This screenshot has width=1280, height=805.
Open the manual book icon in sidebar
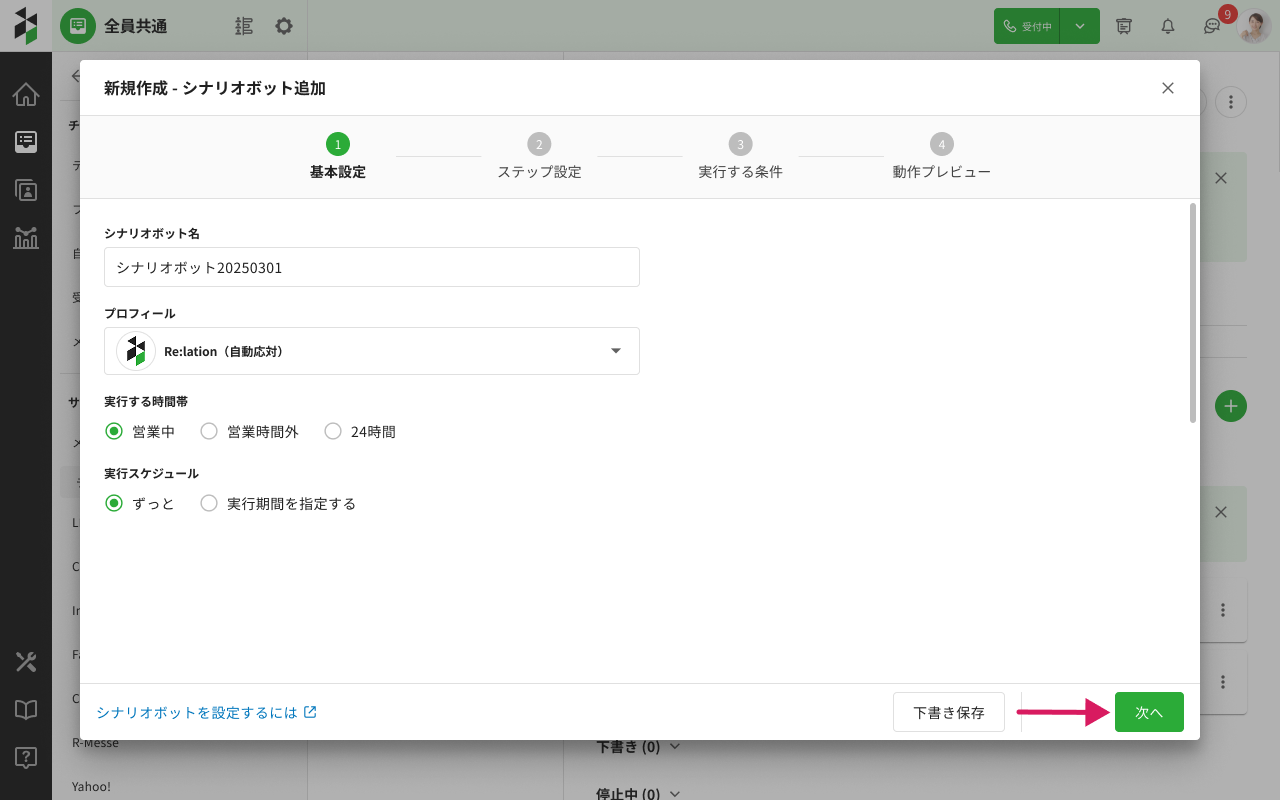coord(26,710)
